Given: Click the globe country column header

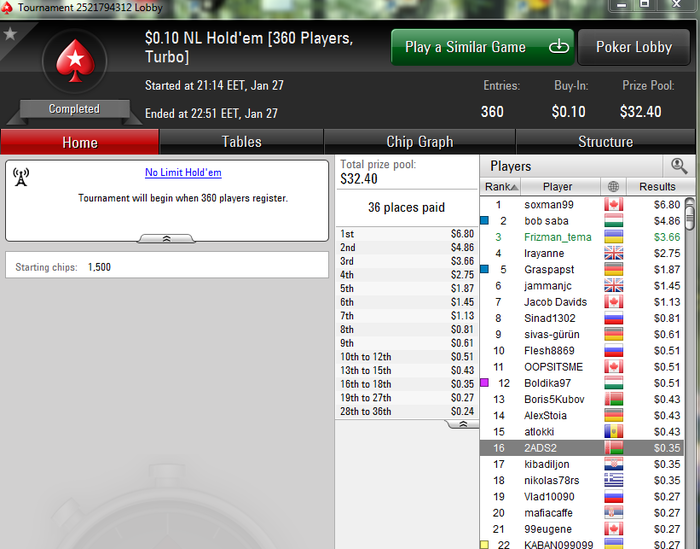Looking at the screenshot, I should coord(613,187).
